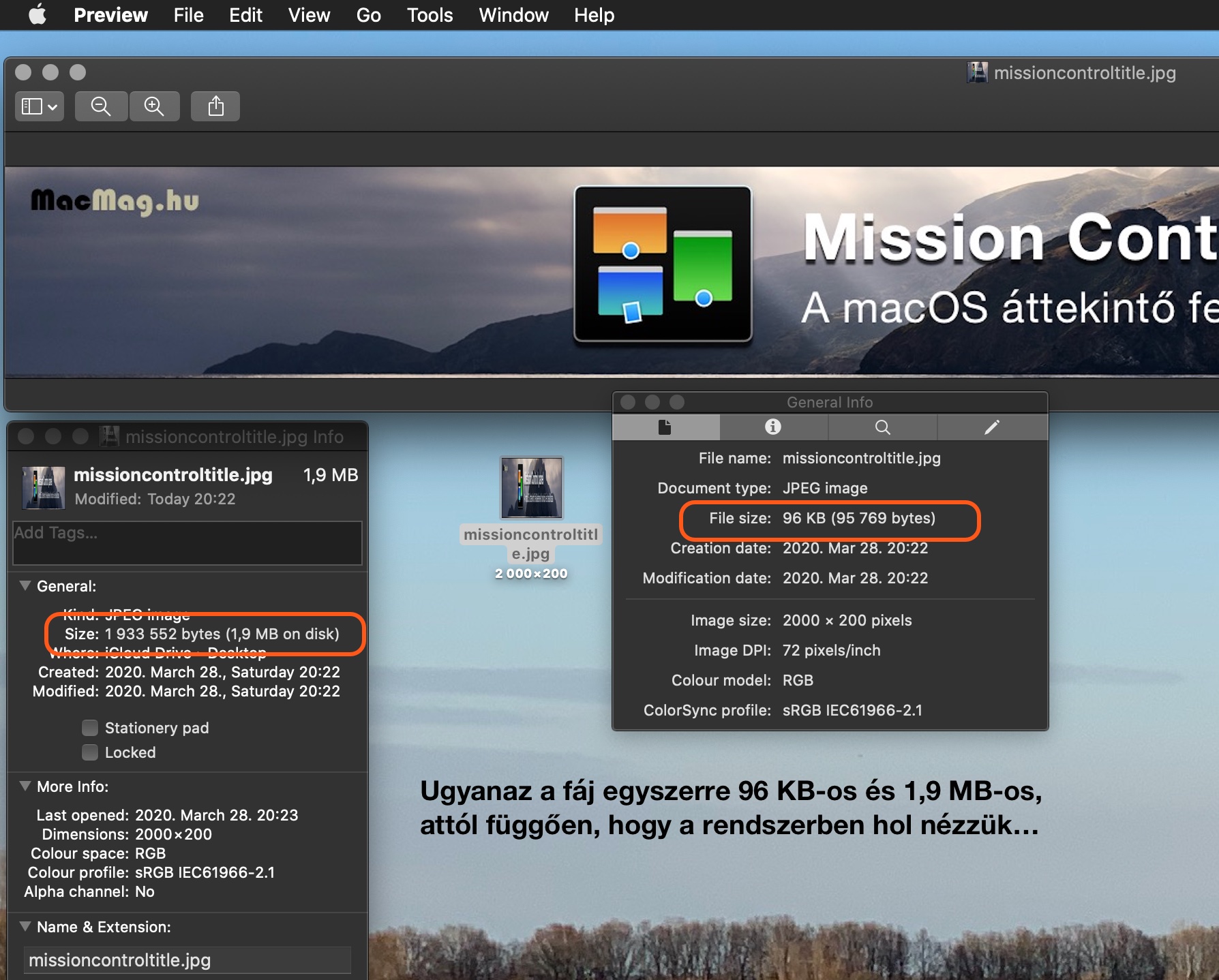Click the Share button in Preview toolbar
Image resolution: width=1219 pixels, height=980 pixels.
click(215, 106)
